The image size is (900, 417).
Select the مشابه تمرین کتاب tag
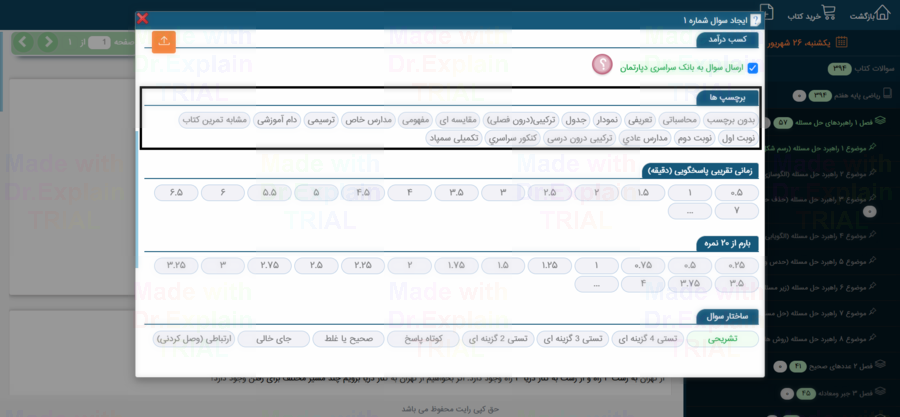(215, 120)
